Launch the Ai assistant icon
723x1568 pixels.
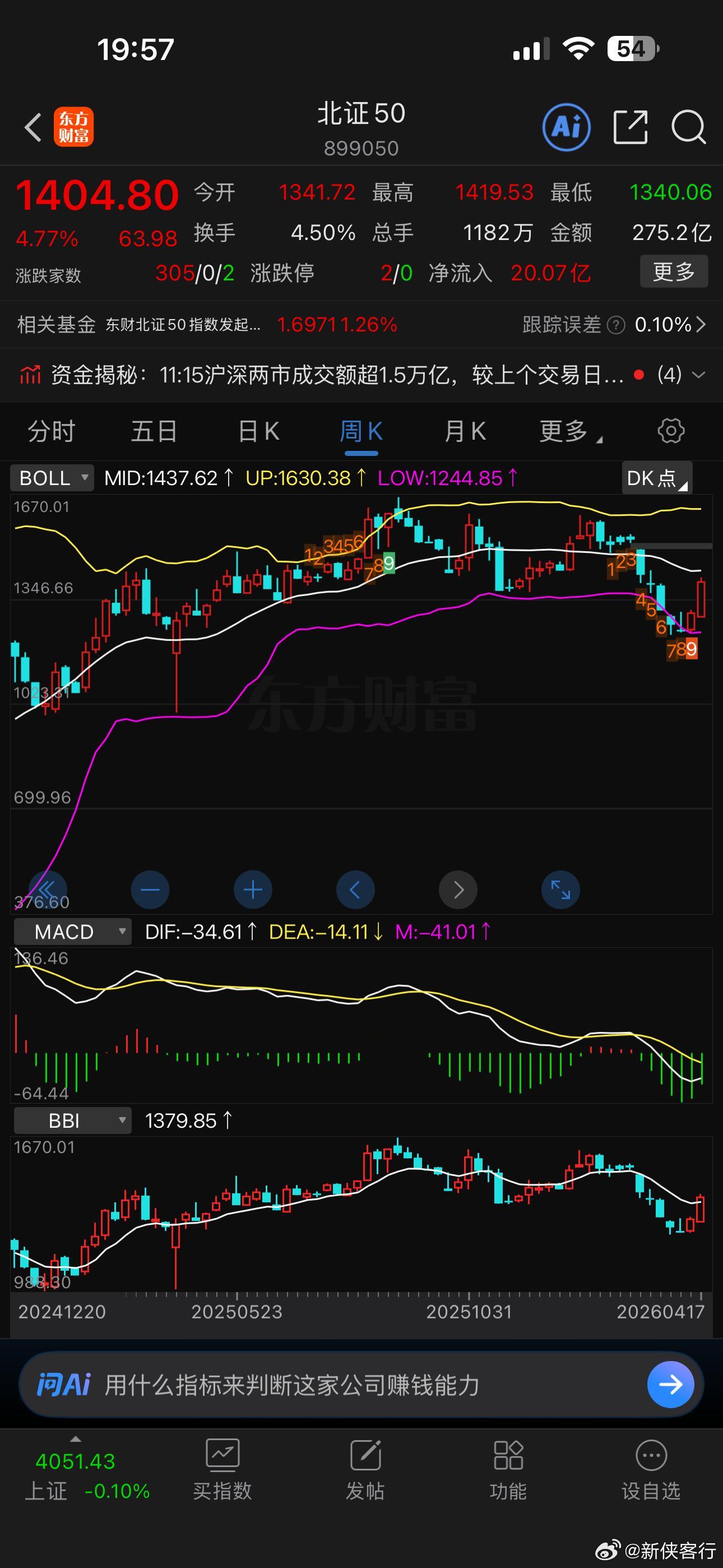point(567,127)
